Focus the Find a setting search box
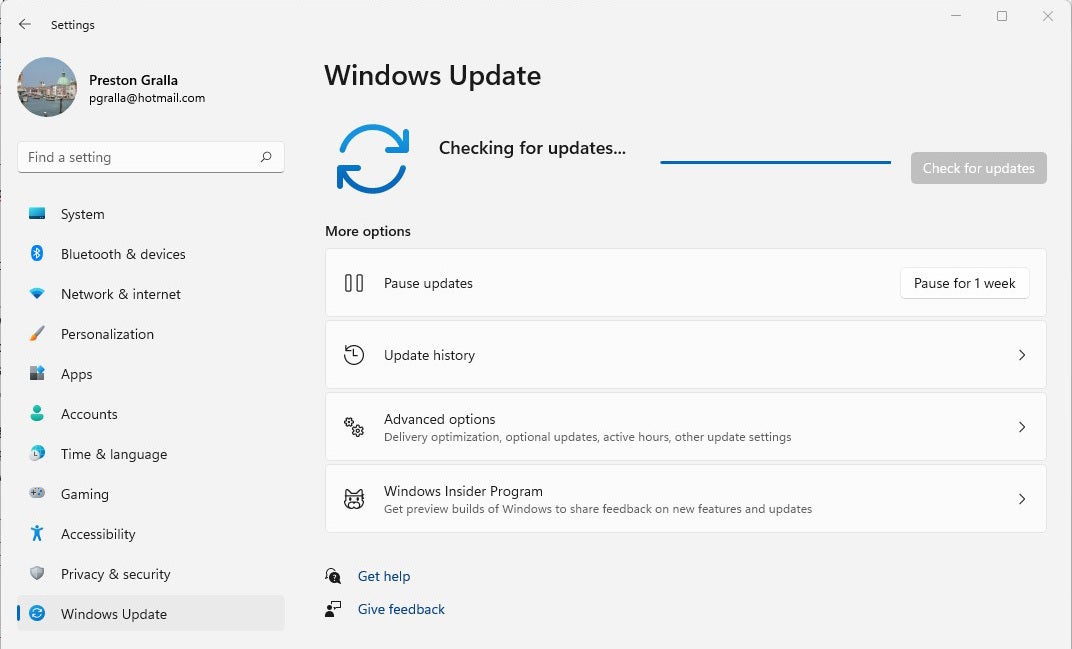This screenshot has height=649, width=1072. 150,157
